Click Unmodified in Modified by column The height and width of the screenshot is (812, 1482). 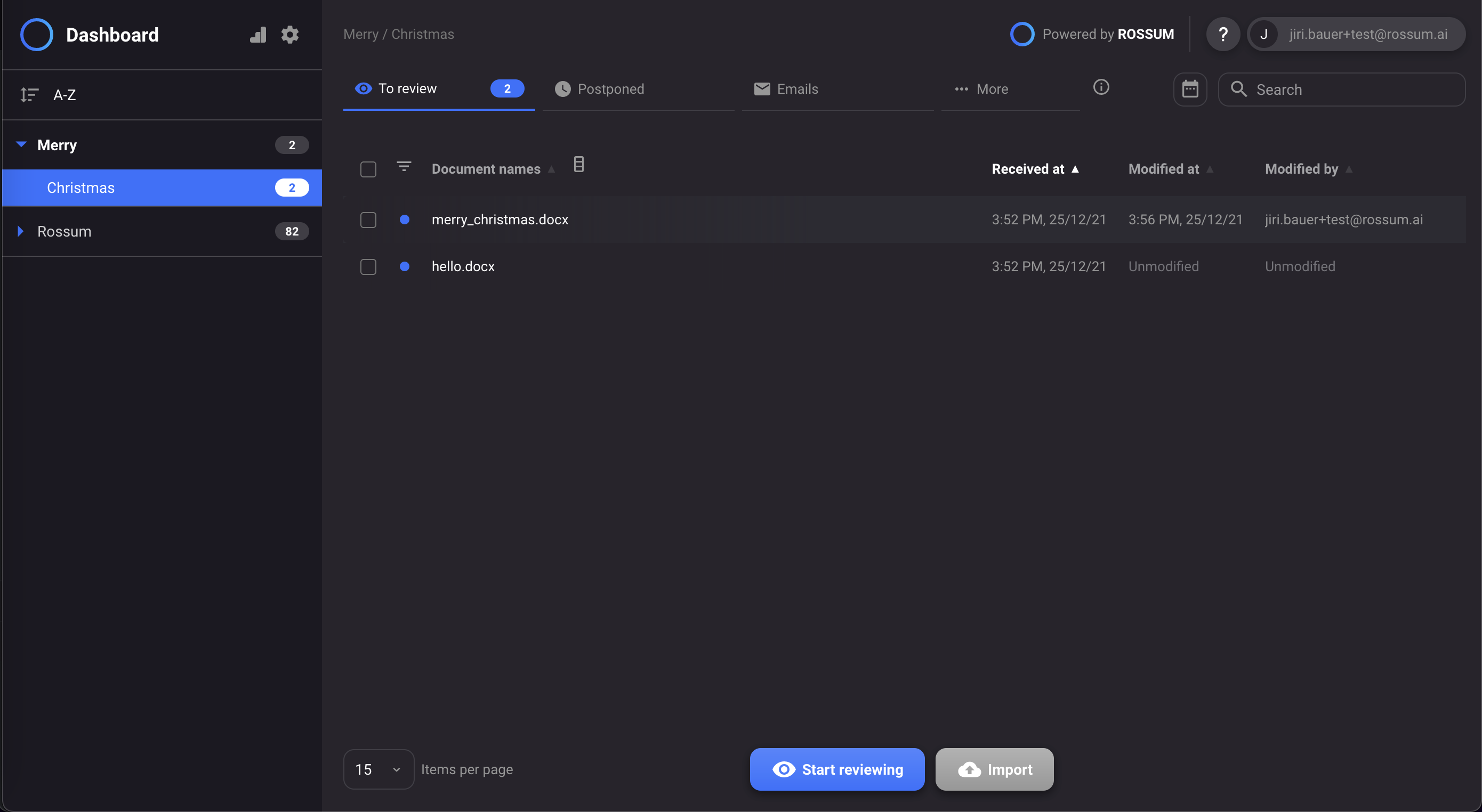(1300, 266)
